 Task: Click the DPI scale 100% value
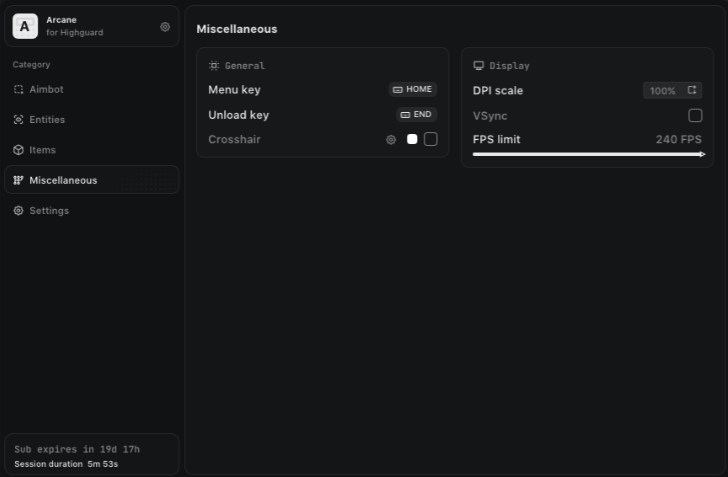click(663, 91)
